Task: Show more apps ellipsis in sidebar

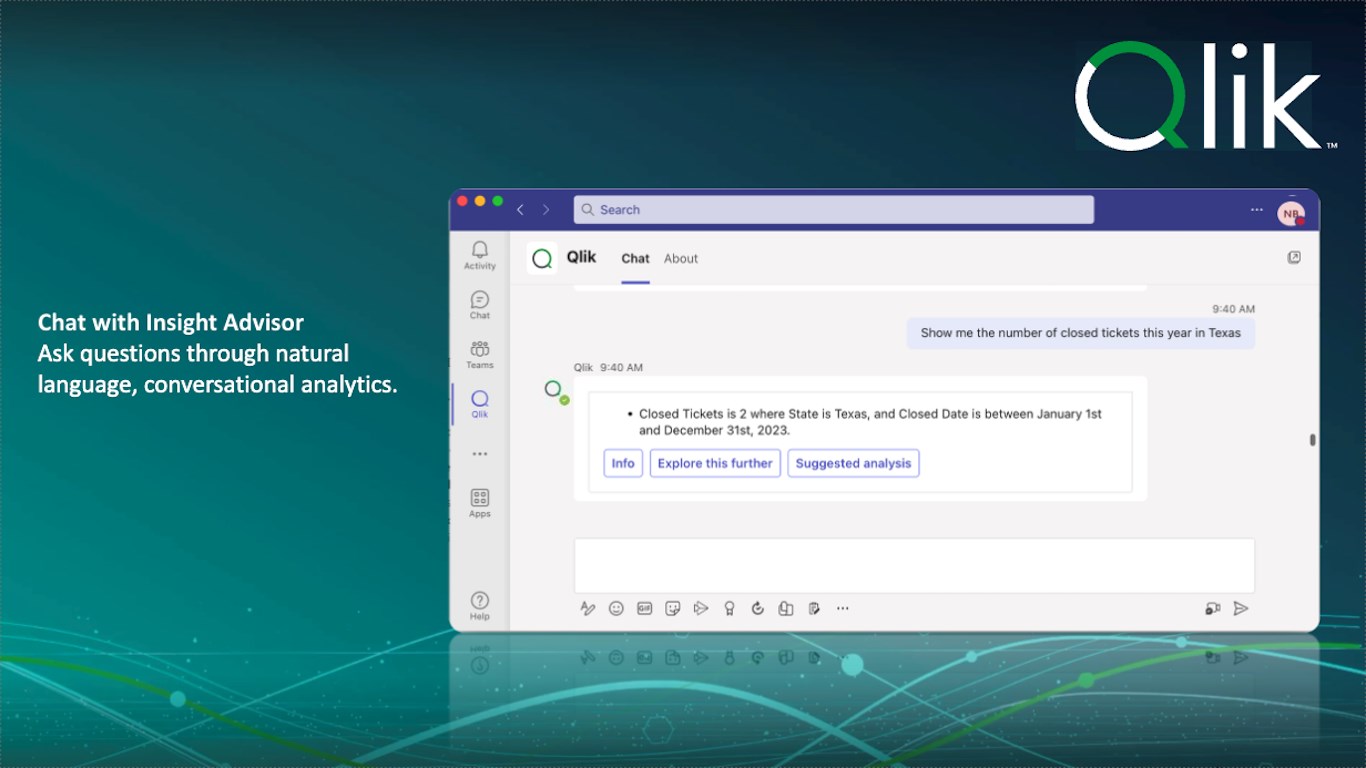Action: (x=480, y=453)
